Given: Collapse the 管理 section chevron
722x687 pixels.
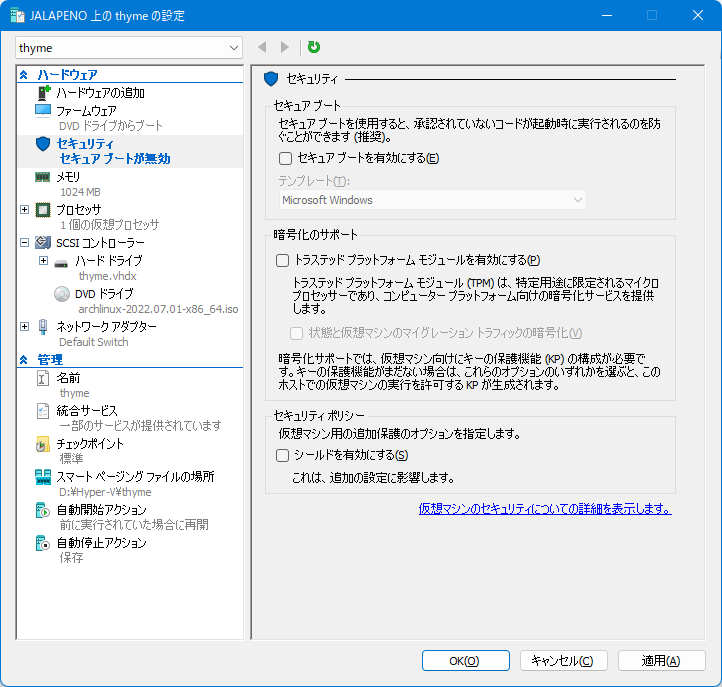Looking at the screenshot, I should click(24, 360).
